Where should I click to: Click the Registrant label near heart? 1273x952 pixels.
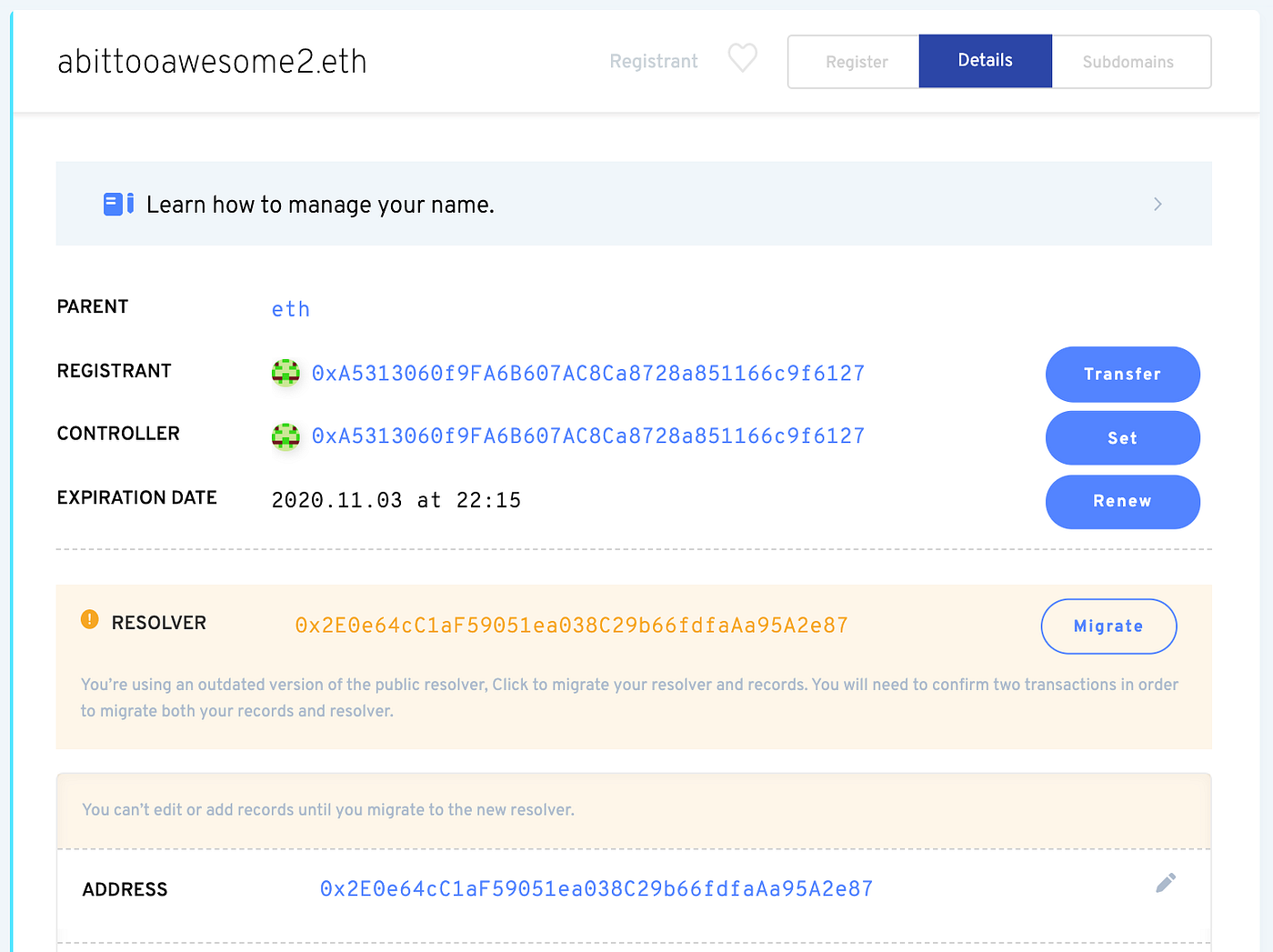click(654, 61)
